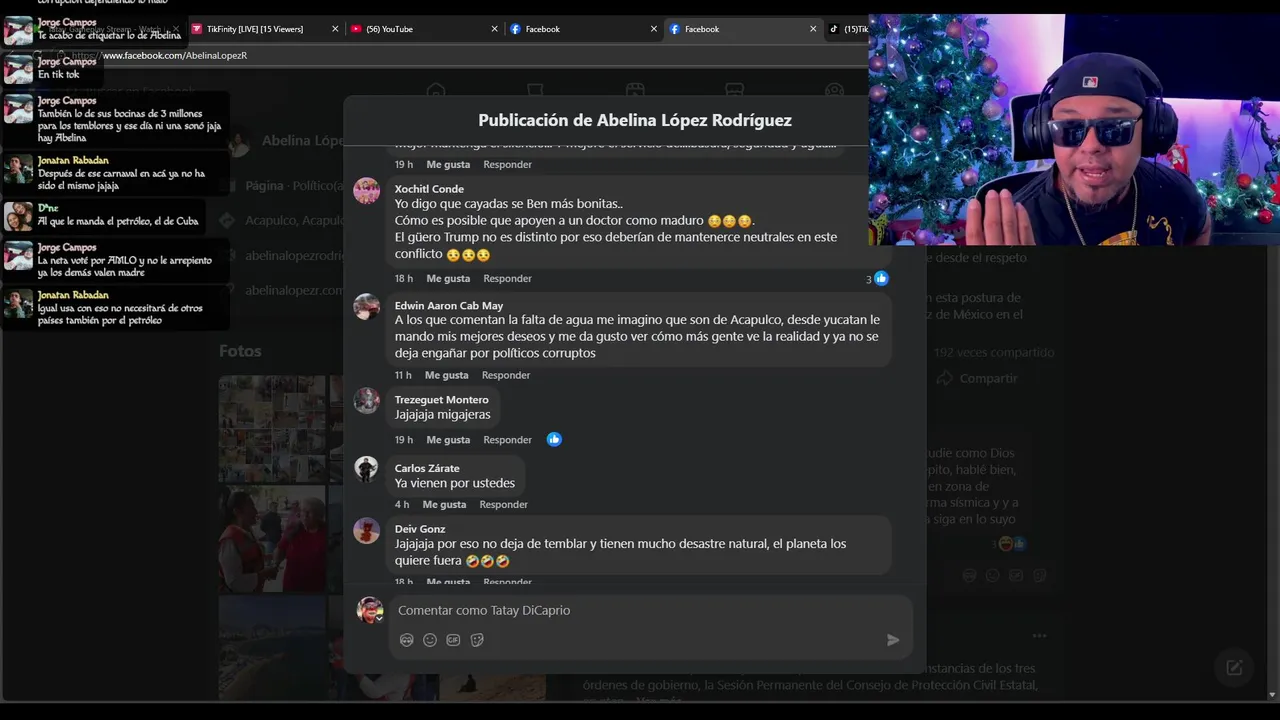The height and width of the screenshot is (720, 1280).
Task: Close the active Facebook tab
Action: tap(813, 29)
